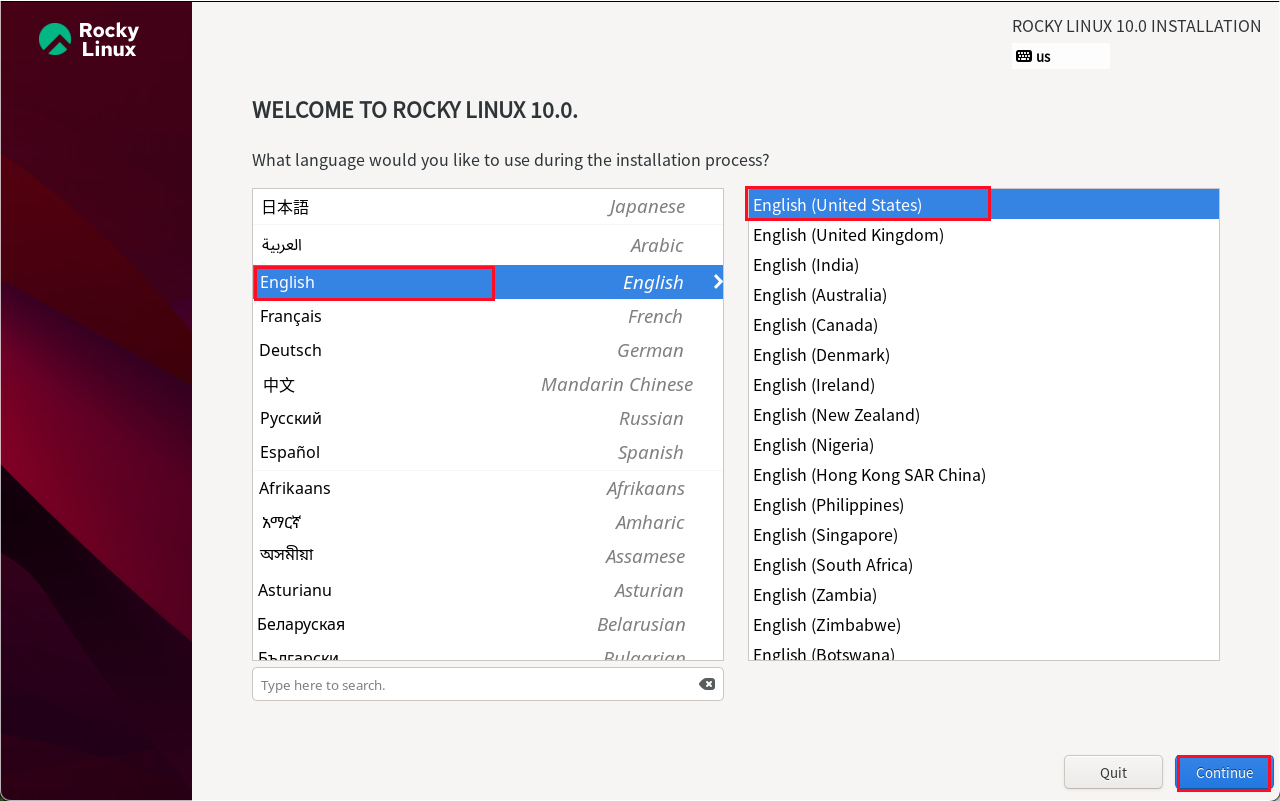Choose English (Nigeria) locale

coord(983,445)
